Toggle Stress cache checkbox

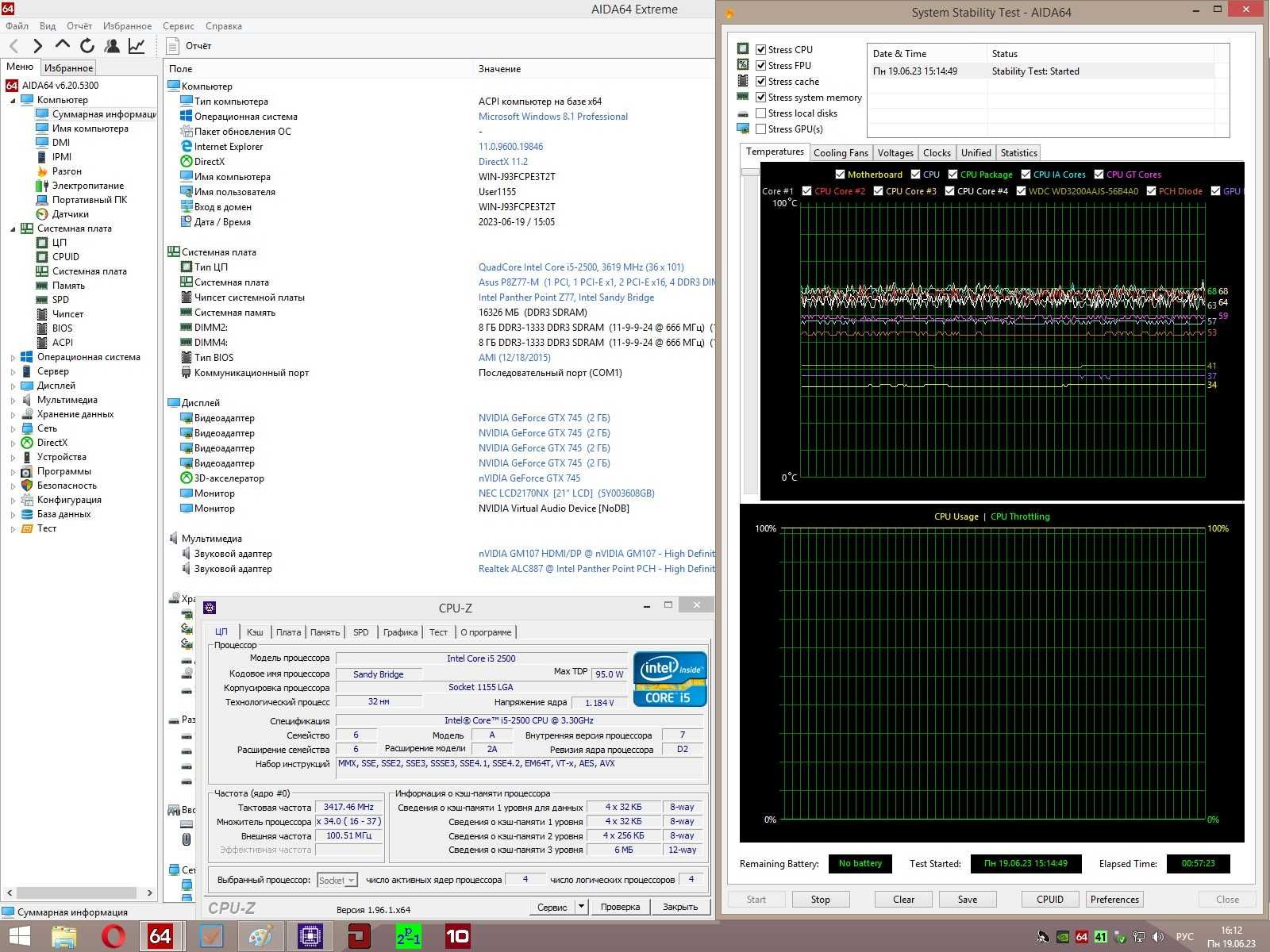click(x=760, y=81)
